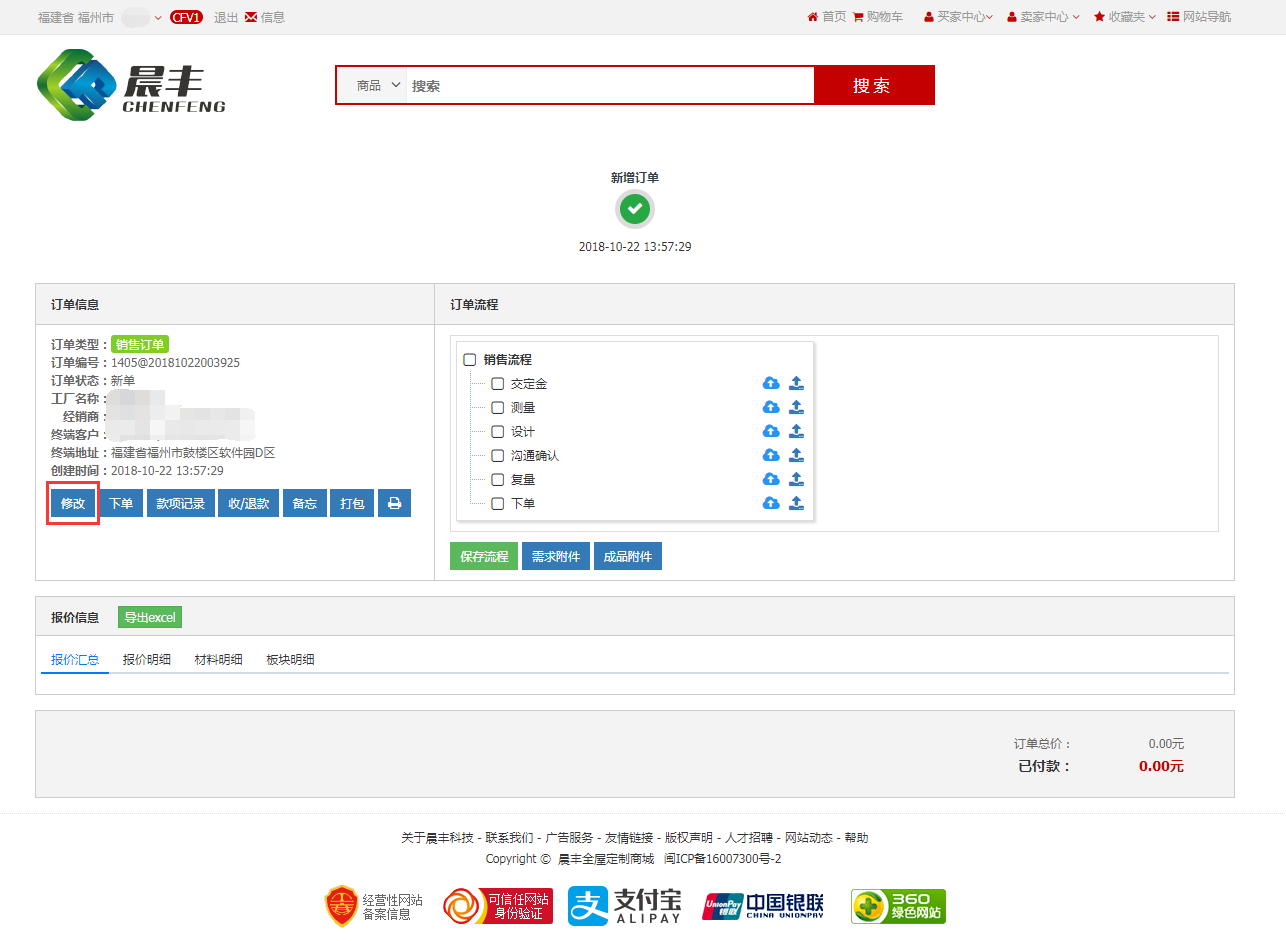1286x941 pixels.
Task: Select the 材料明细 tab
Action: pyautogui.click(x=218, y=660)
